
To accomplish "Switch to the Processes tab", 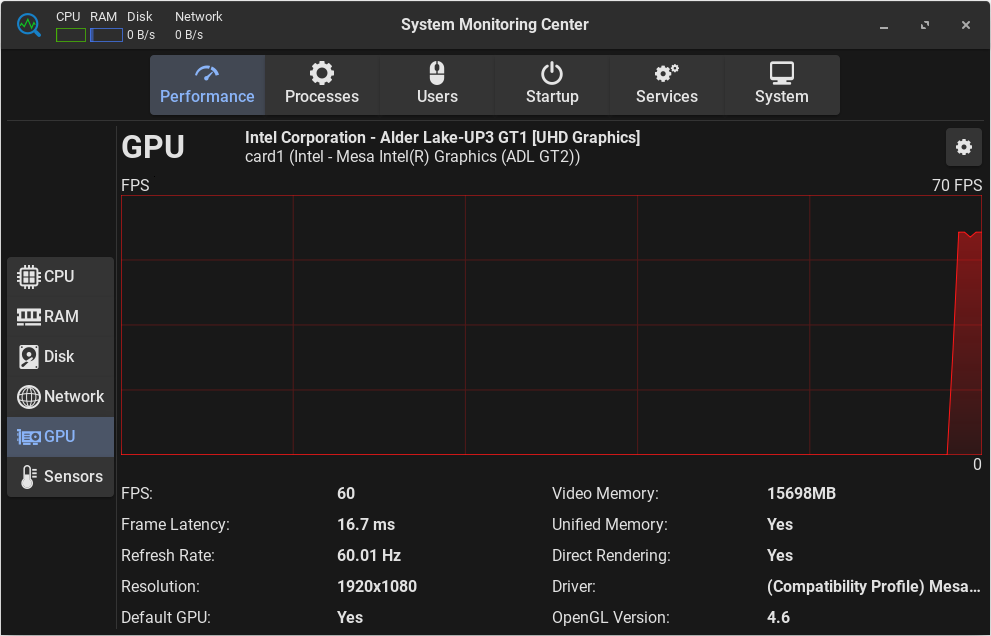I will pyautogui.click(x=322, y=85).
